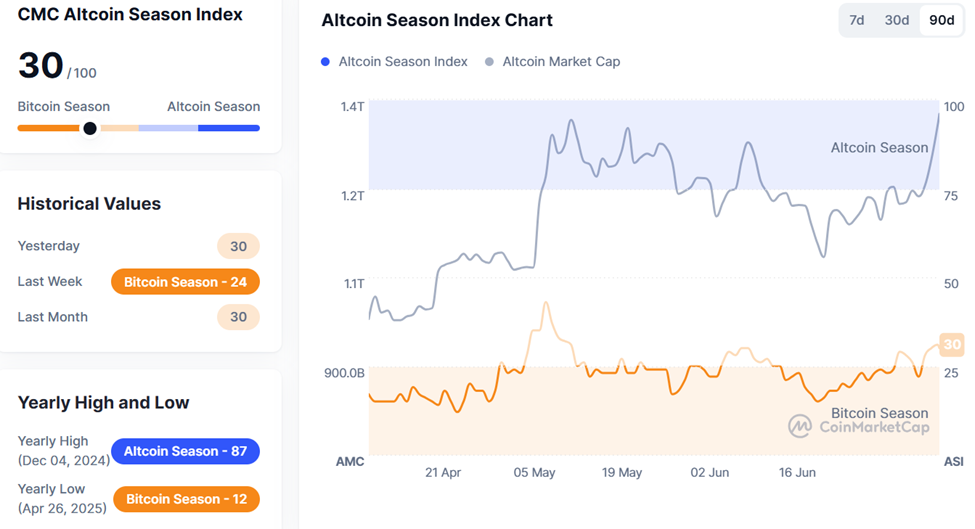Select the 90d time range tab

point(941,20)
